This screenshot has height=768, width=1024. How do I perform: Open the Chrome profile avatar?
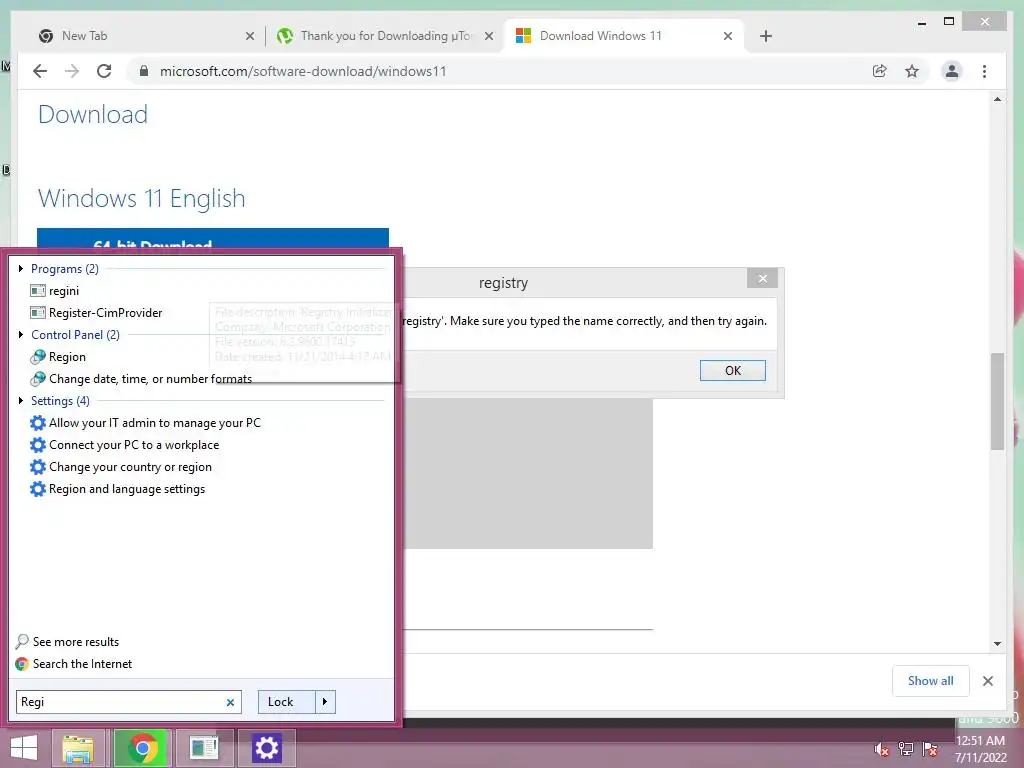tap(952, 71)
